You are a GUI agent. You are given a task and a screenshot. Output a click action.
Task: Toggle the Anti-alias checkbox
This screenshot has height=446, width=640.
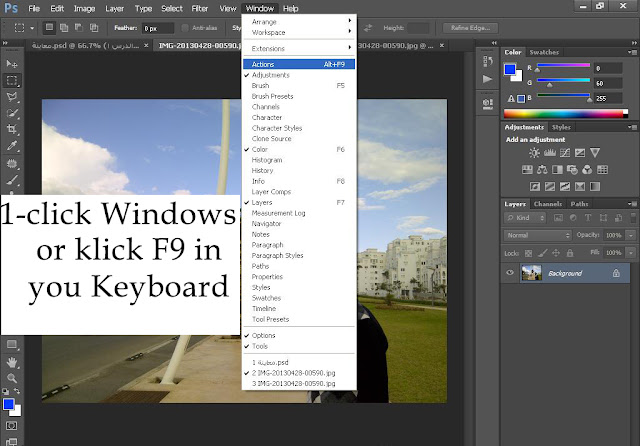tap(185, 28)
